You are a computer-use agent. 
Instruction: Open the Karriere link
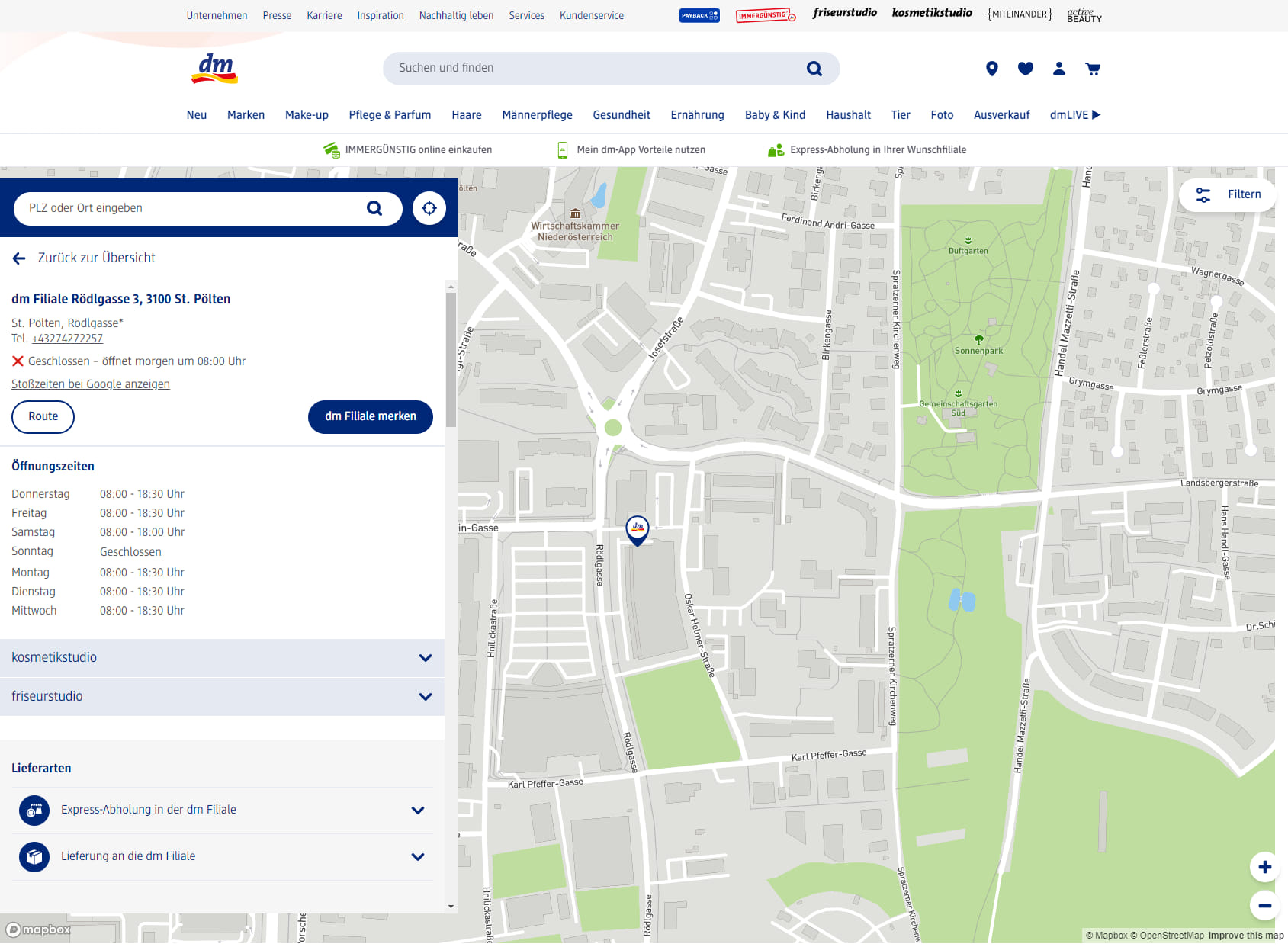coord(324,15)
